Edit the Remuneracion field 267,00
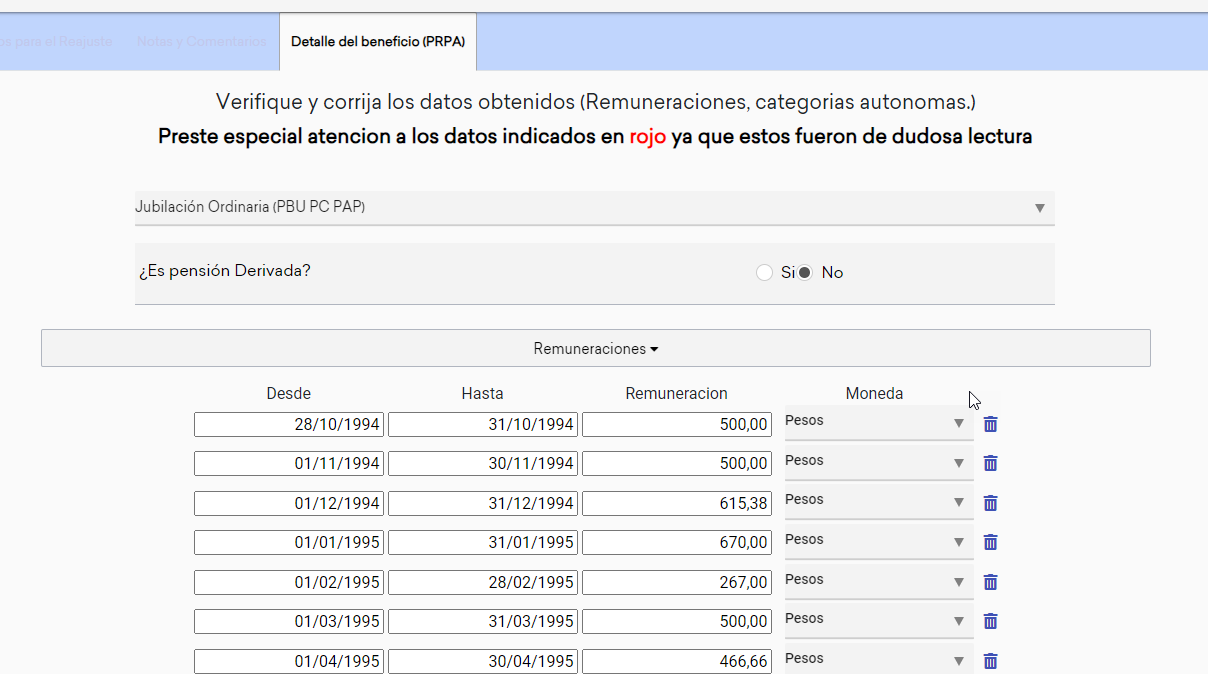 (677, 582)
